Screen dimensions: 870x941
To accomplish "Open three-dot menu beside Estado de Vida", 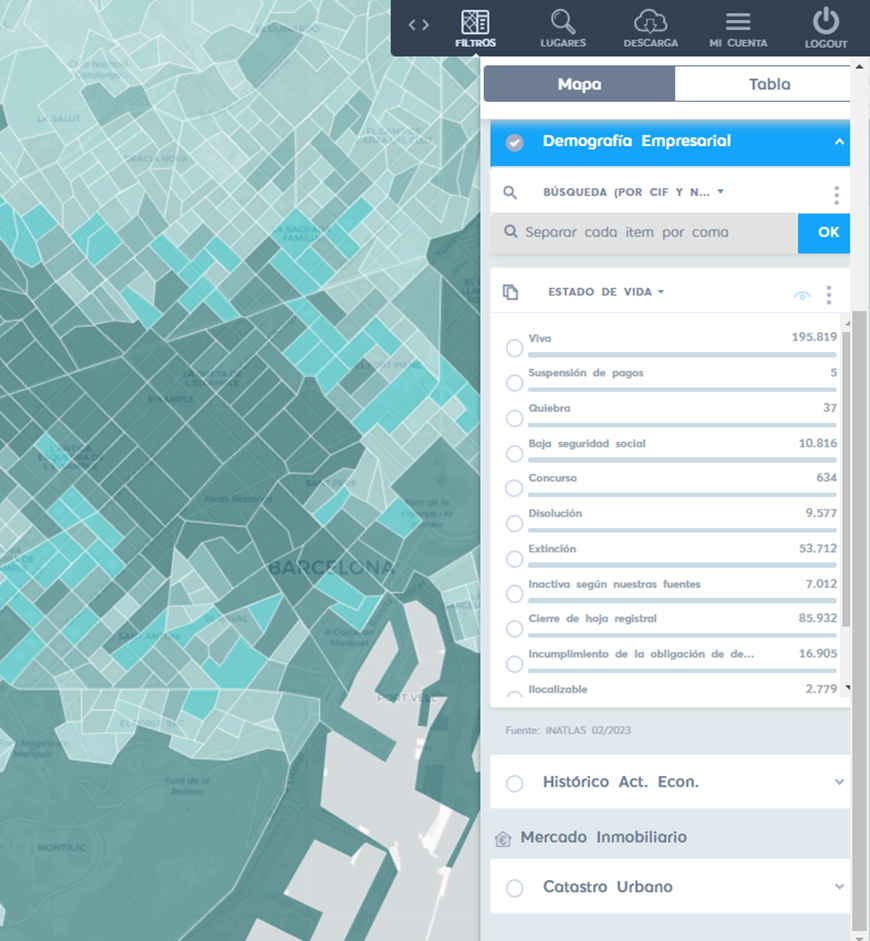I will [828, 295].
